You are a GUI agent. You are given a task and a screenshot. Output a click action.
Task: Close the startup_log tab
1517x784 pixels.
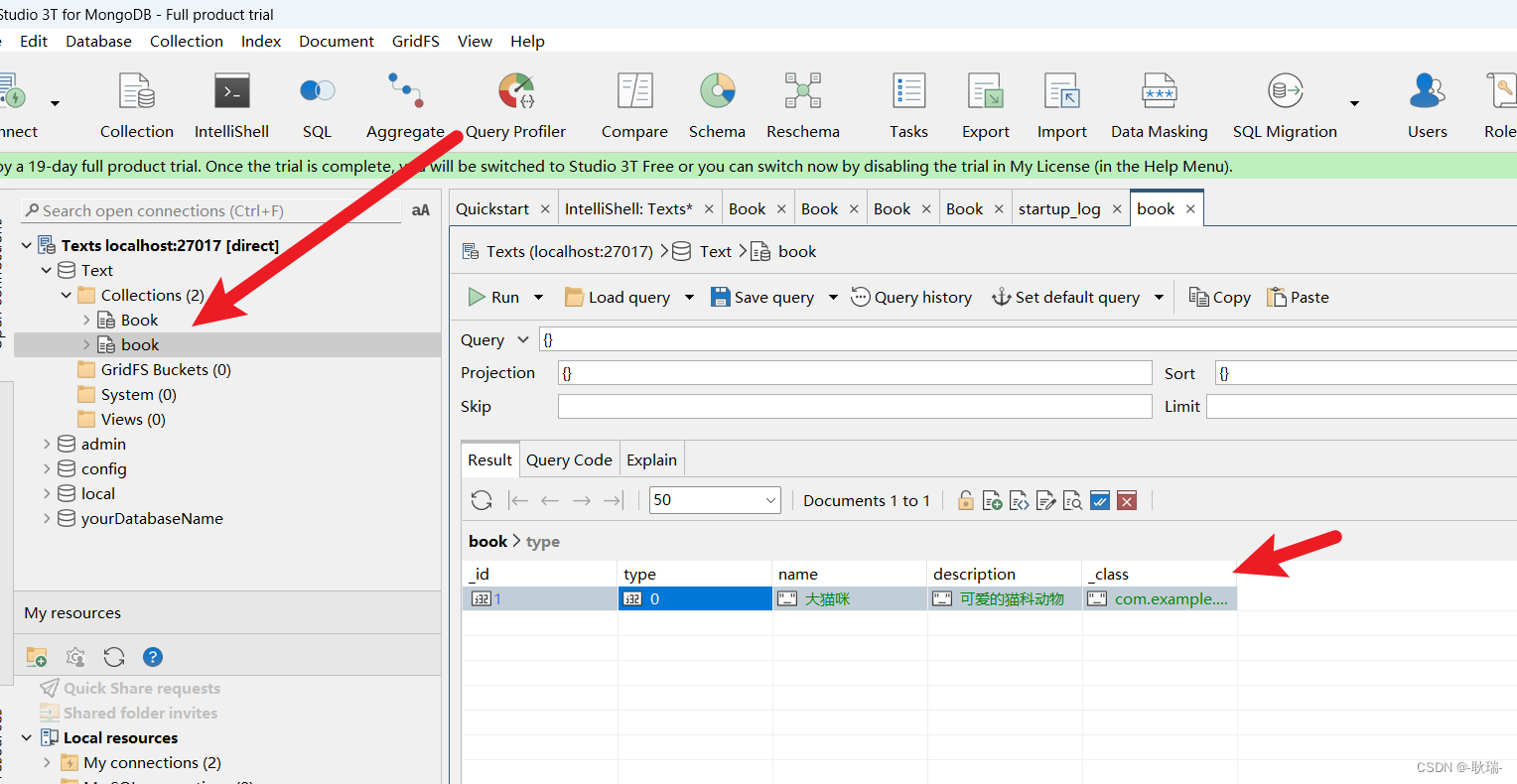coord(1117,208)
